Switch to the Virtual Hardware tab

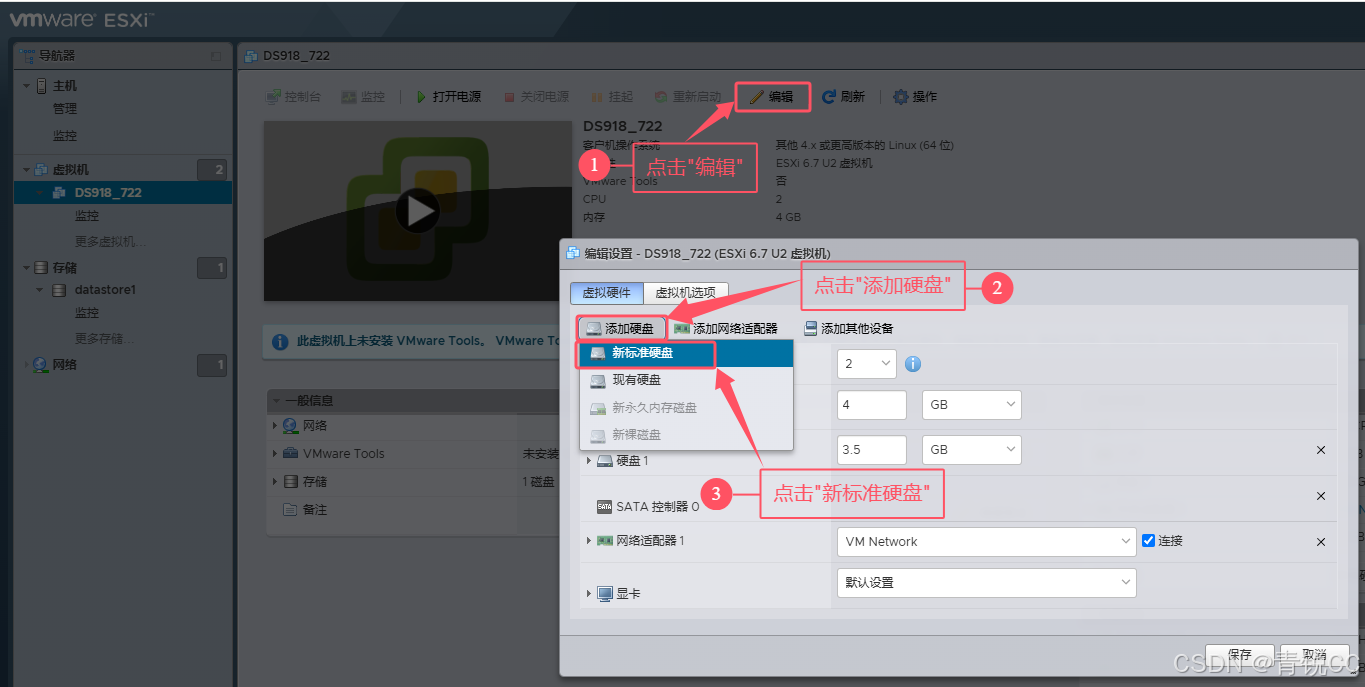click(606, 293)
